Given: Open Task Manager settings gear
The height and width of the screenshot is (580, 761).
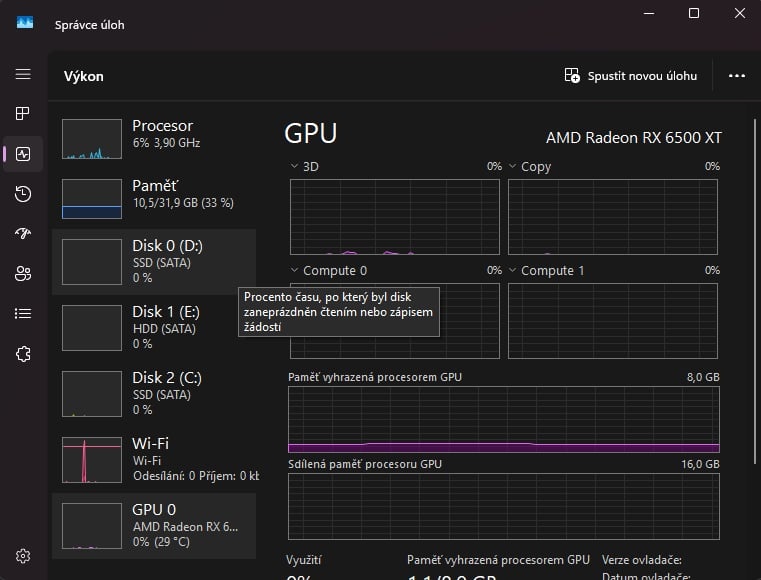Looking at the screenshot, I should click(x=23, y=556).
